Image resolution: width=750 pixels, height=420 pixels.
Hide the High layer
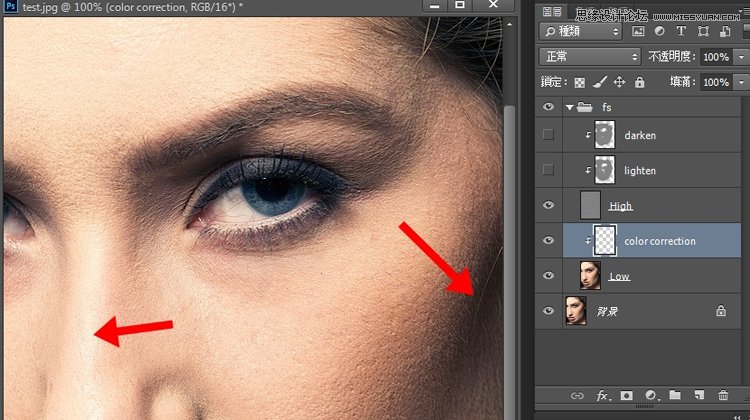[548, 205]
